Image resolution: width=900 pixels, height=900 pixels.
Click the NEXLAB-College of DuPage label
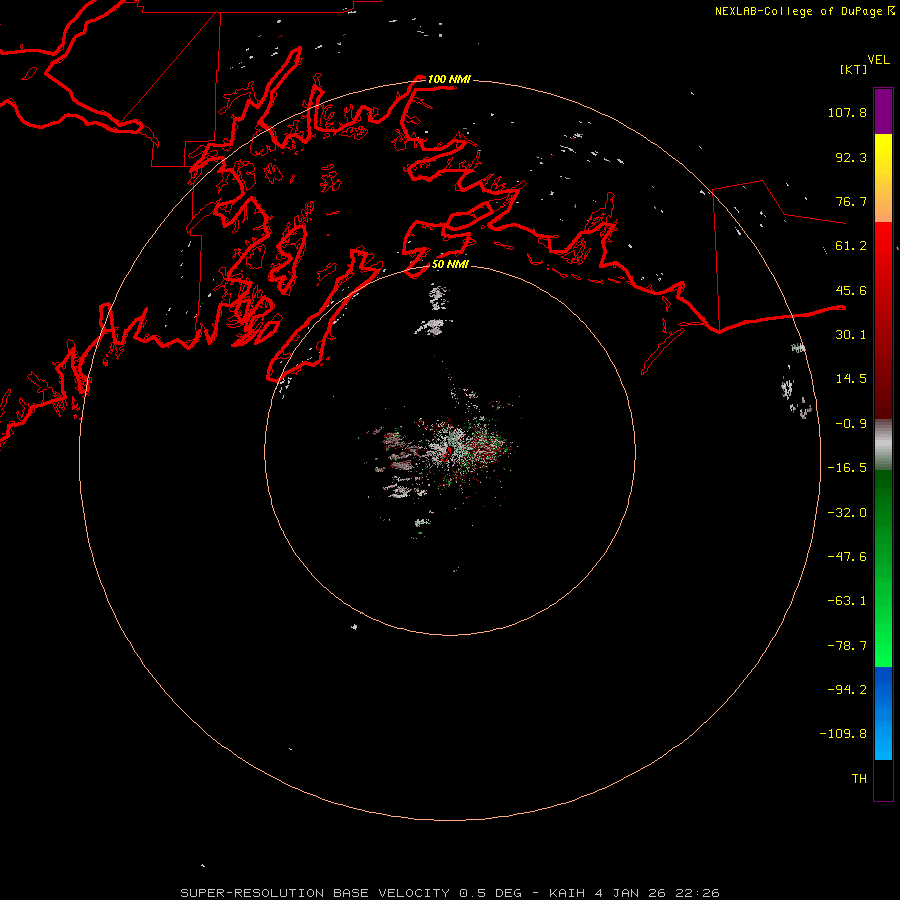coord(798,11)
